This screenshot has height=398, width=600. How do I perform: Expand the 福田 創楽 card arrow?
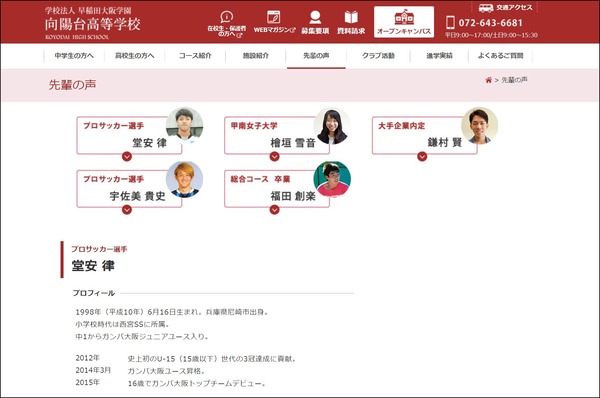click(x=274, y=210)
